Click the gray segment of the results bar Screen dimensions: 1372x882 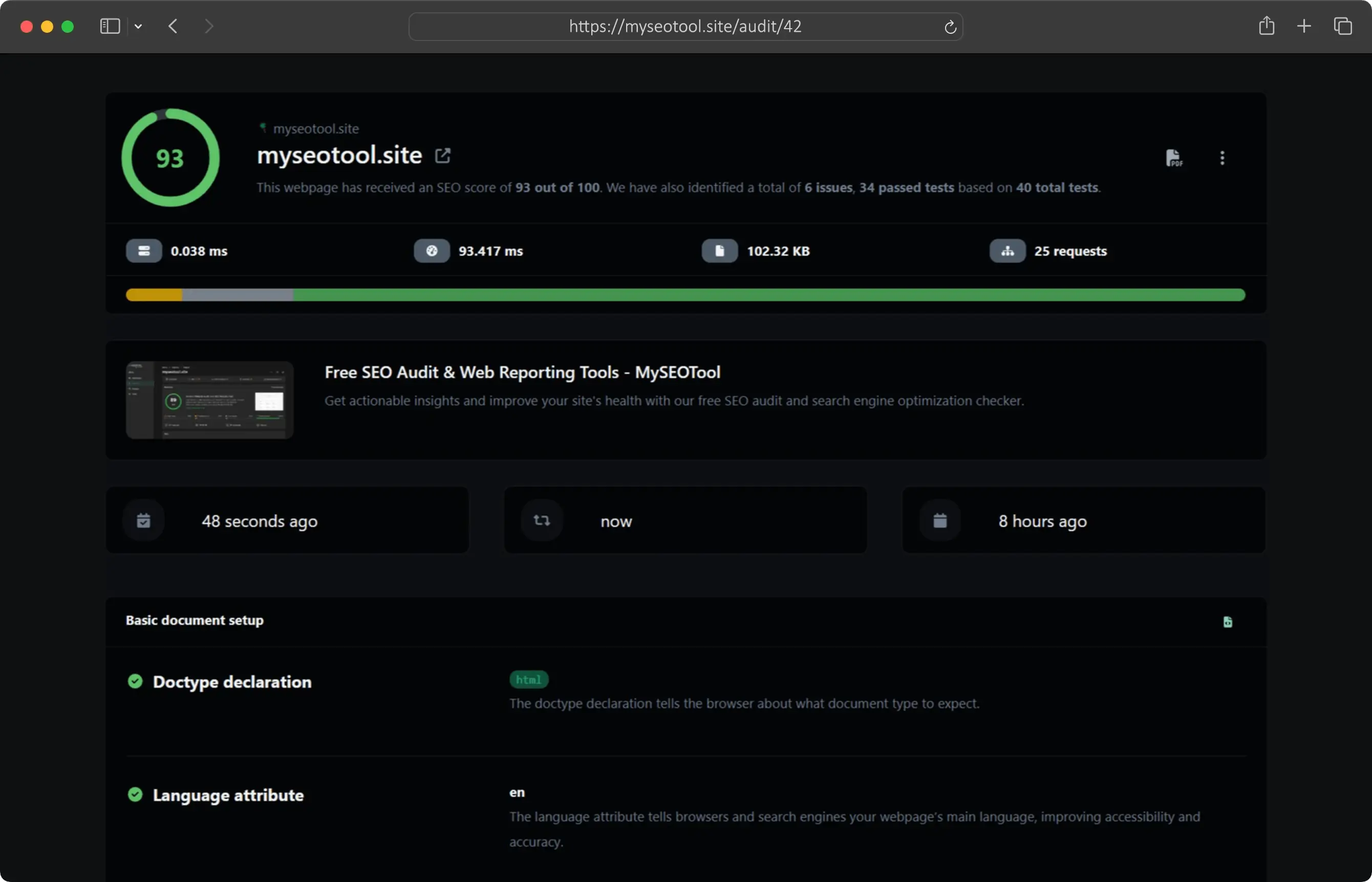(238, 295)
